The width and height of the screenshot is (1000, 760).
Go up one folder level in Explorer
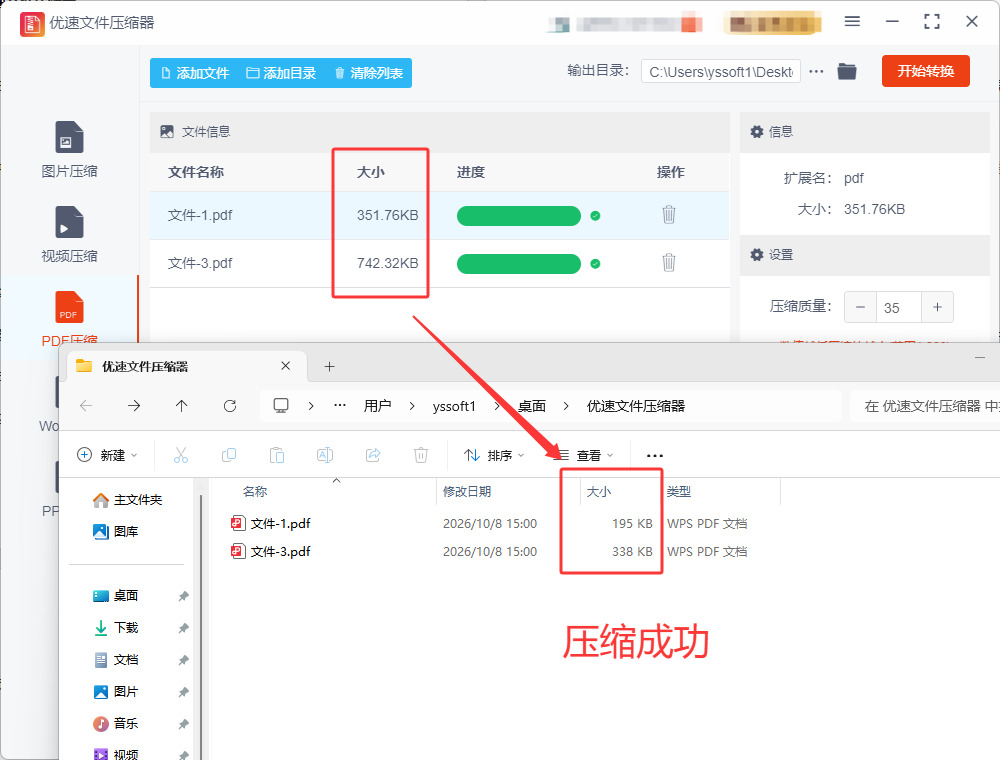click(x=182, y=406)
